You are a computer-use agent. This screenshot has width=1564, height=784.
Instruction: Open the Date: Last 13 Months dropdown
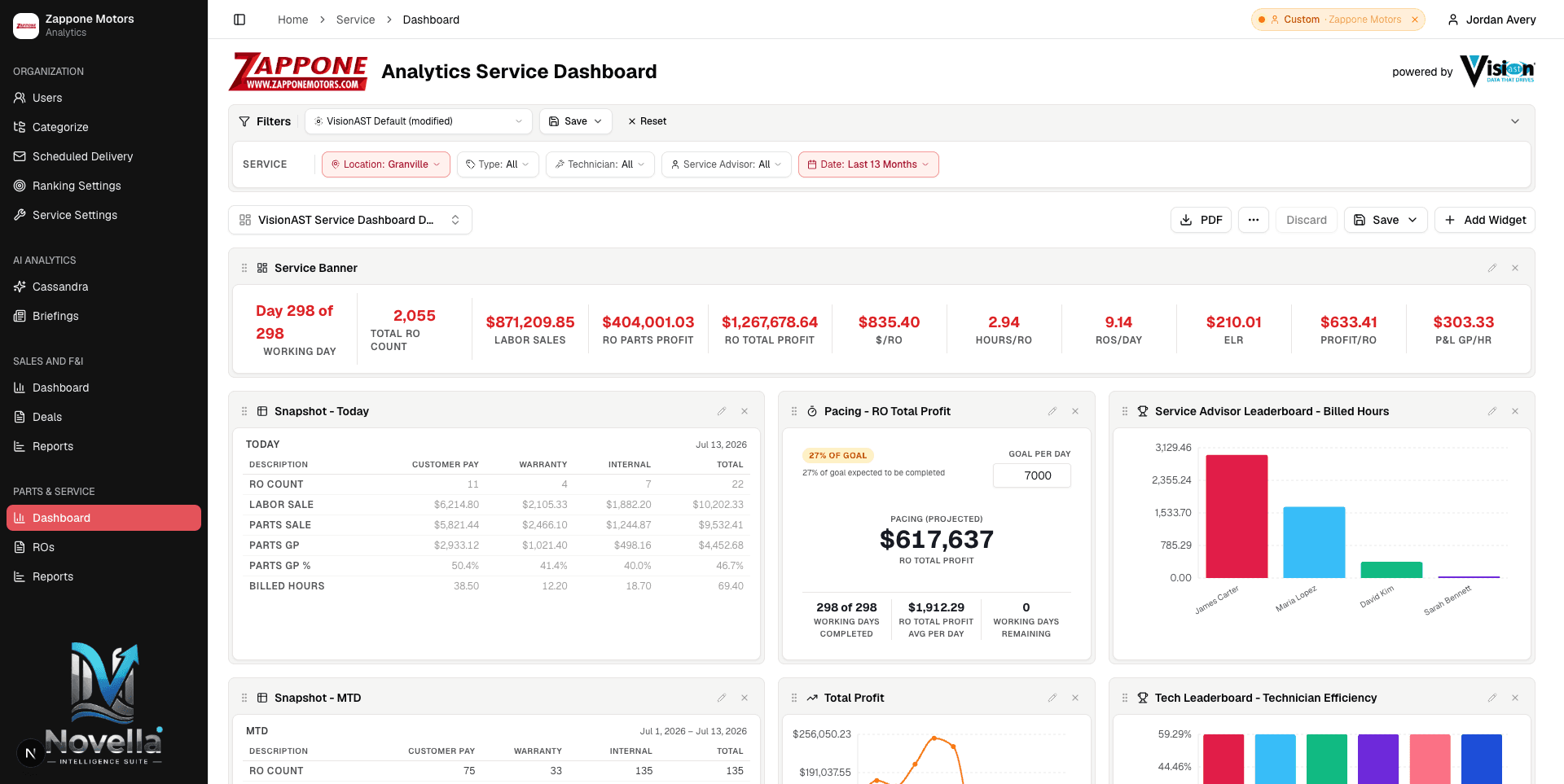868,164
